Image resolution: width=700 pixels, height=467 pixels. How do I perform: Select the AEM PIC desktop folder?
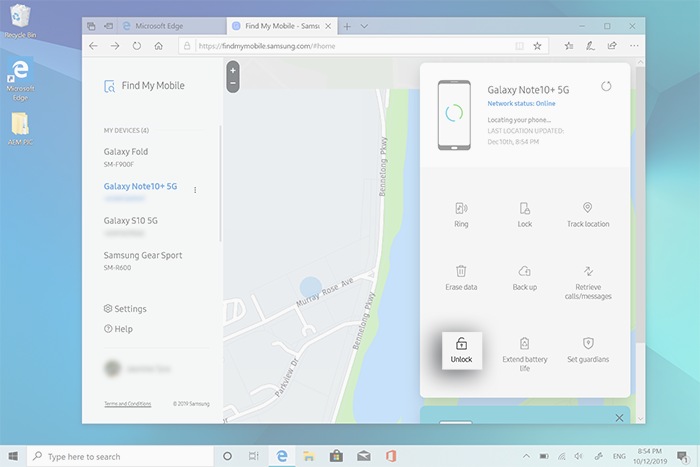click(x=20, y=129)
